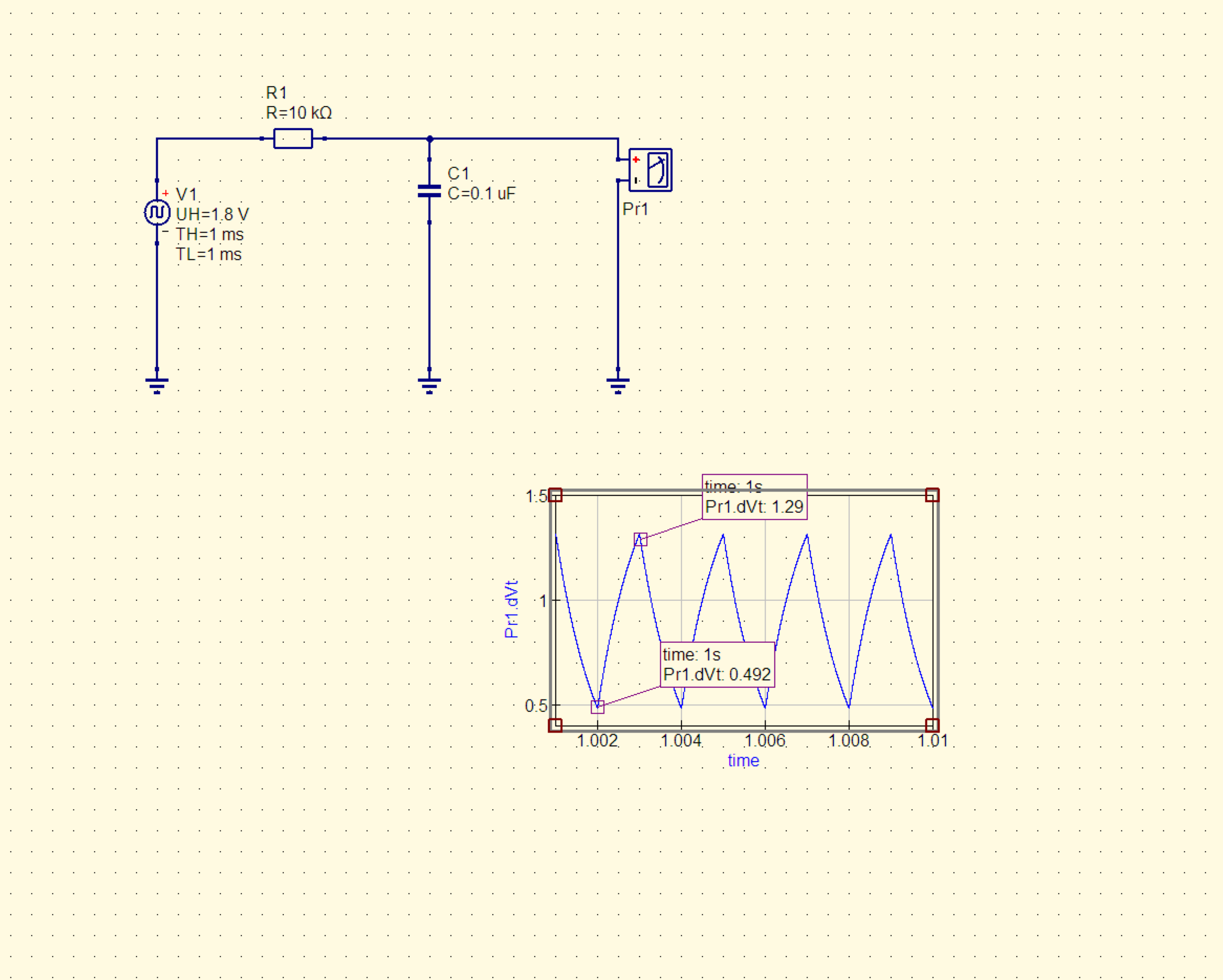Select the UH=1.8 V property text
Image resolution: width=1223 pixels, height=980 pixels.
pos(212,214)
